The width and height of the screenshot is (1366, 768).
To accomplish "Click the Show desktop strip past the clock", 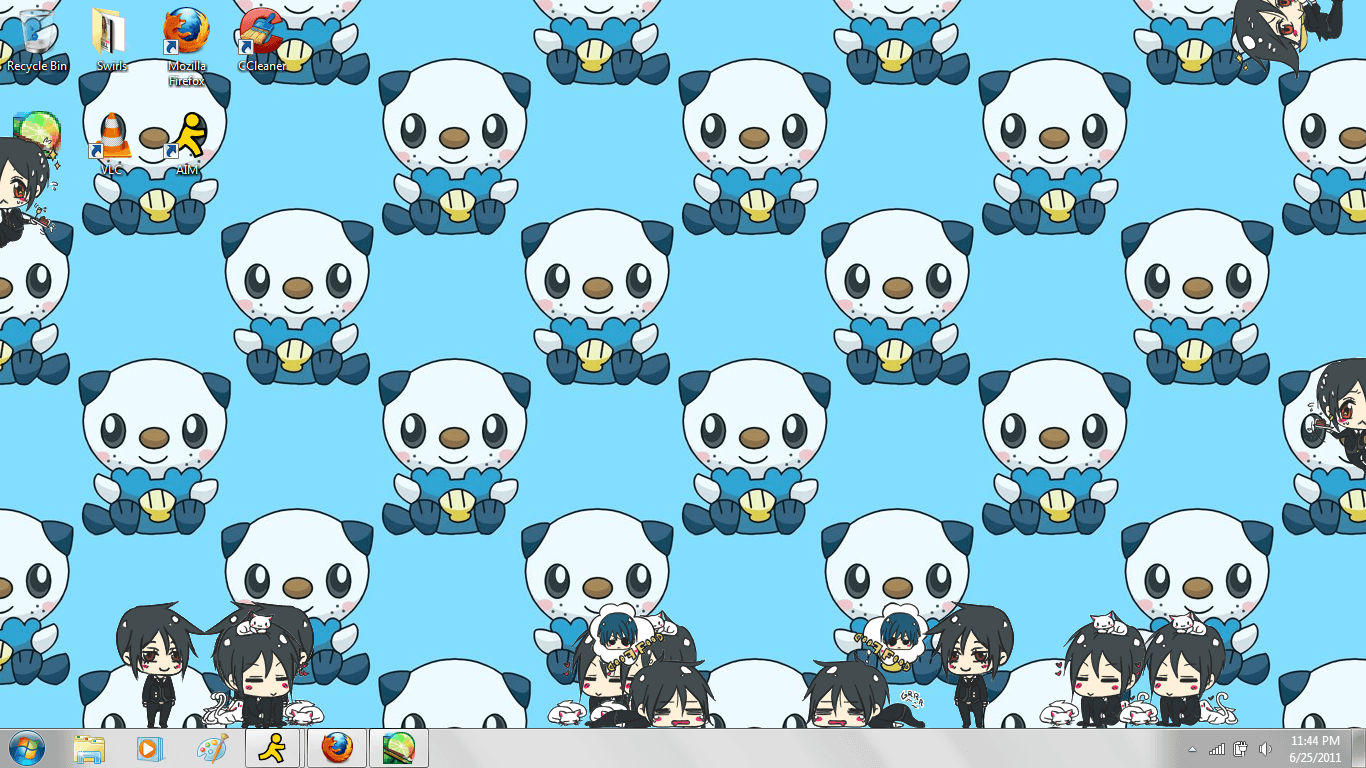I will [1358, 749].
